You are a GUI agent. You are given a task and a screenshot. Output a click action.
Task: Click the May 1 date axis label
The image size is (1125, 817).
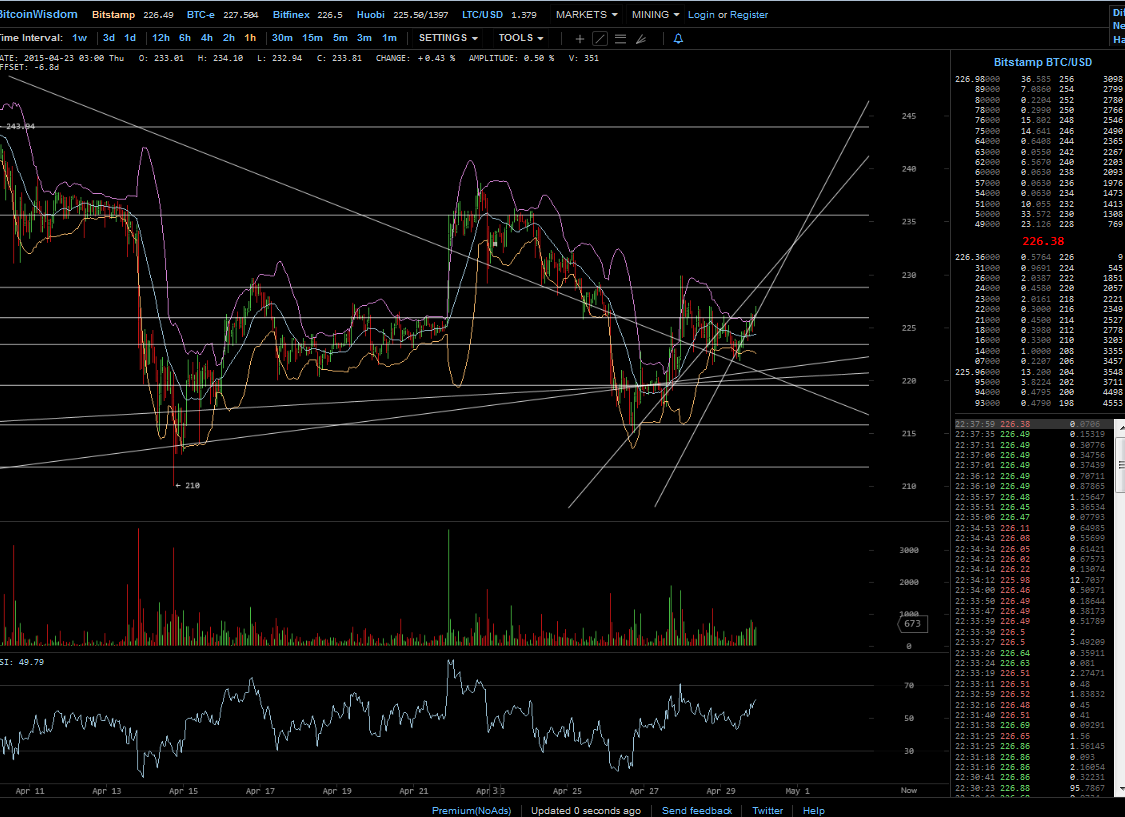point(797,791)
